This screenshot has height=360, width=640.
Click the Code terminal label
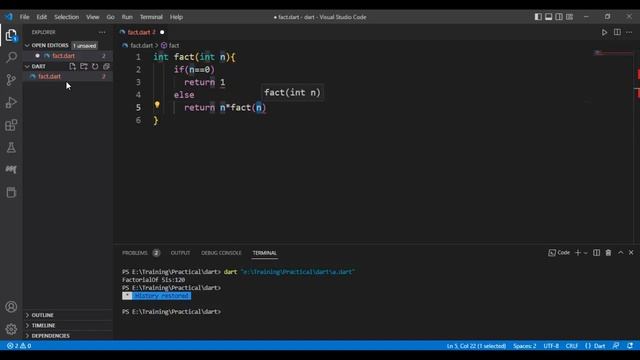click(x=563, y=253)
